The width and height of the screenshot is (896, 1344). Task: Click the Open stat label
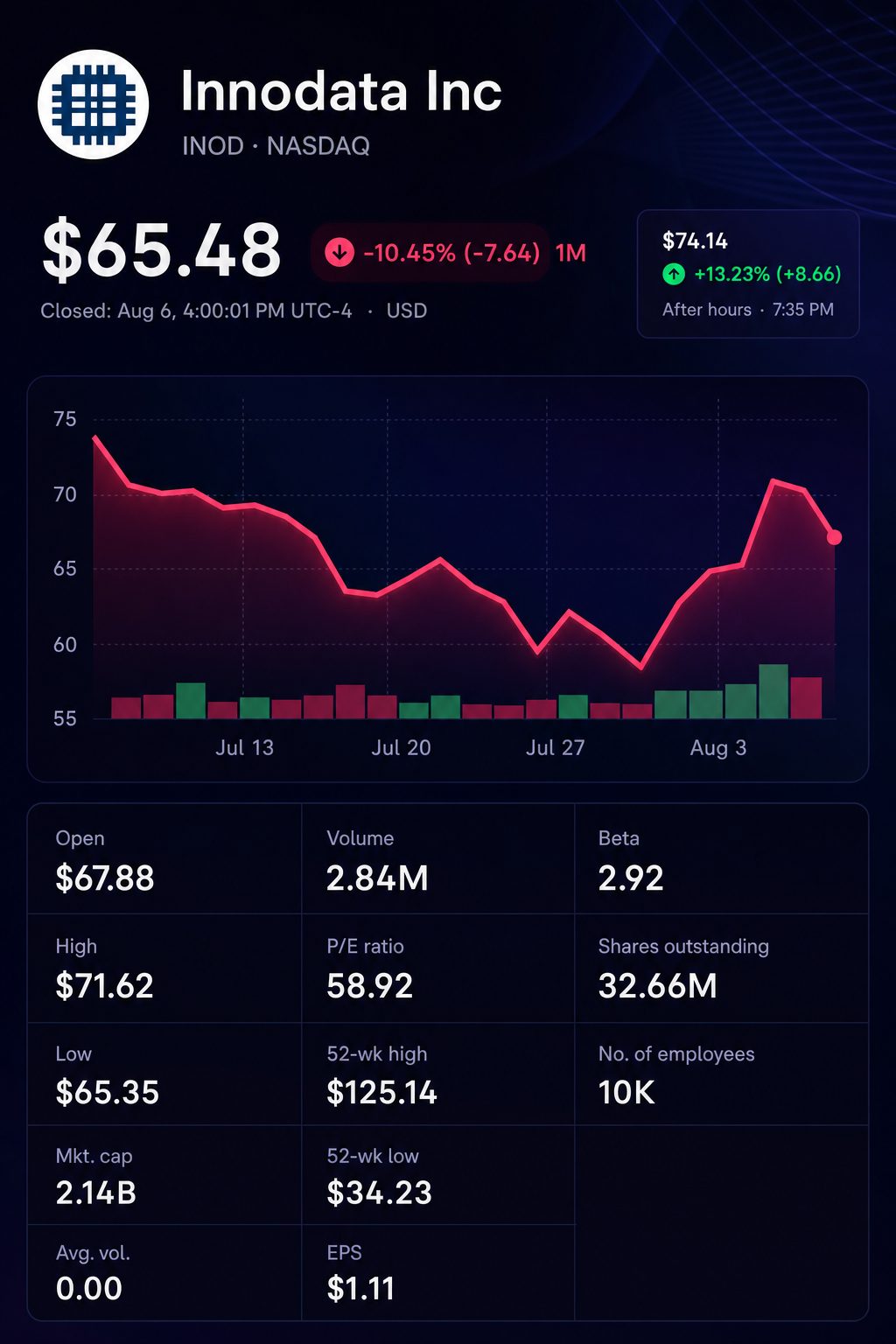pos(80,838)
